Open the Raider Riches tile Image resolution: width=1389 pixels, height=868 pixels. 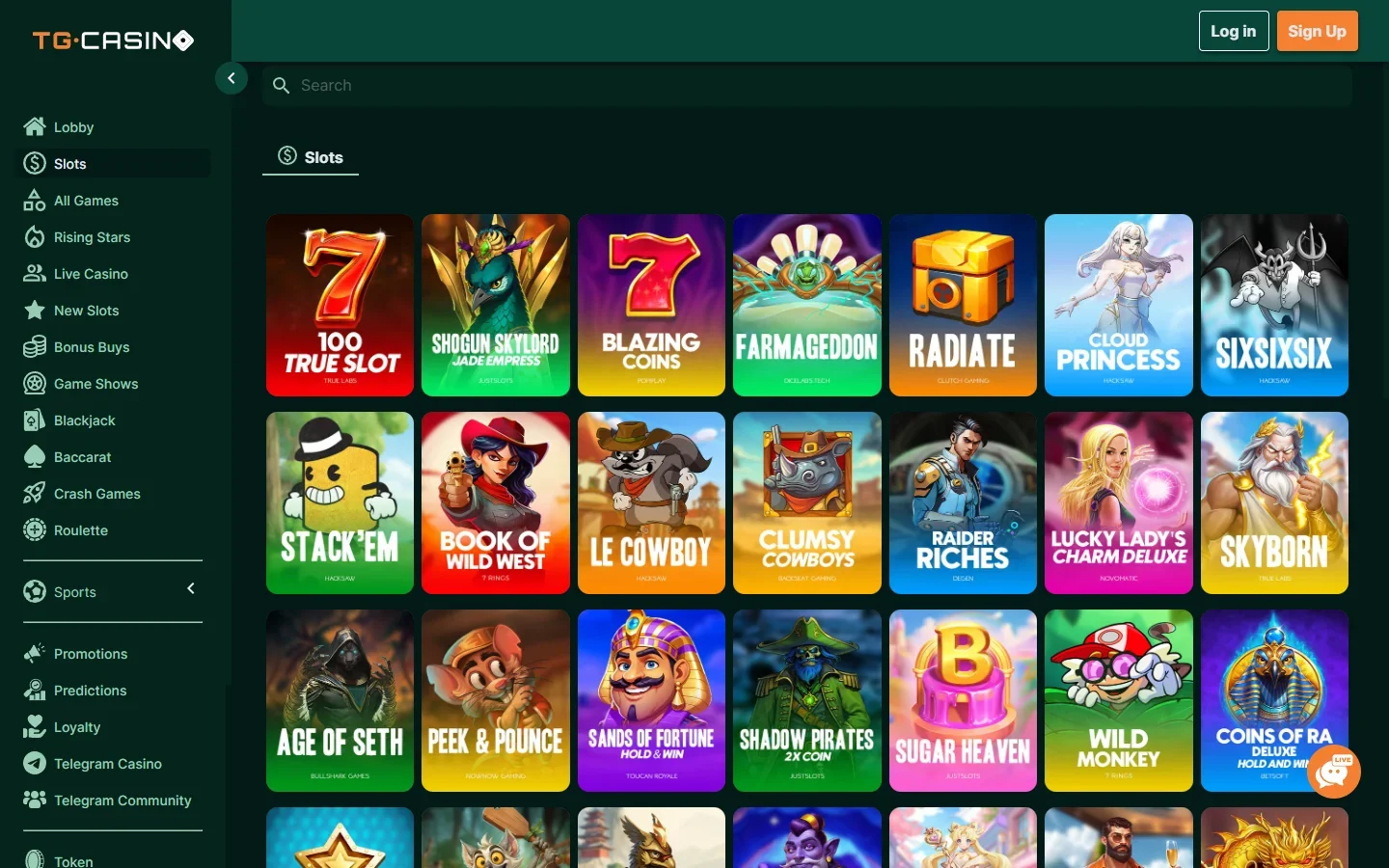coord(963,502)
